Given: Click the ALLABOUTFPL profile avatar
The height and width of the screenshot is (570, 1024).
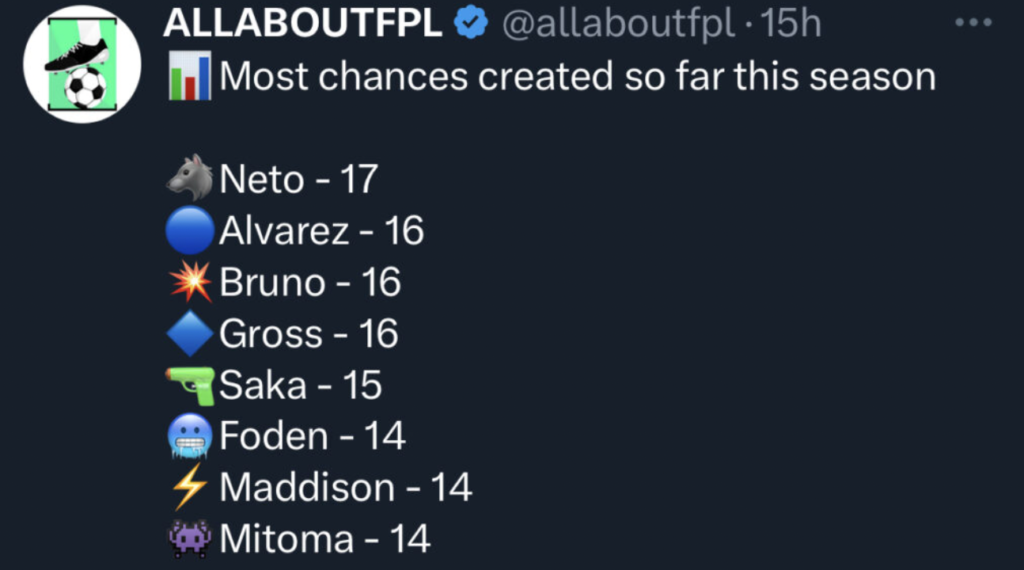Looking at the screenshot, I should 81,64.
